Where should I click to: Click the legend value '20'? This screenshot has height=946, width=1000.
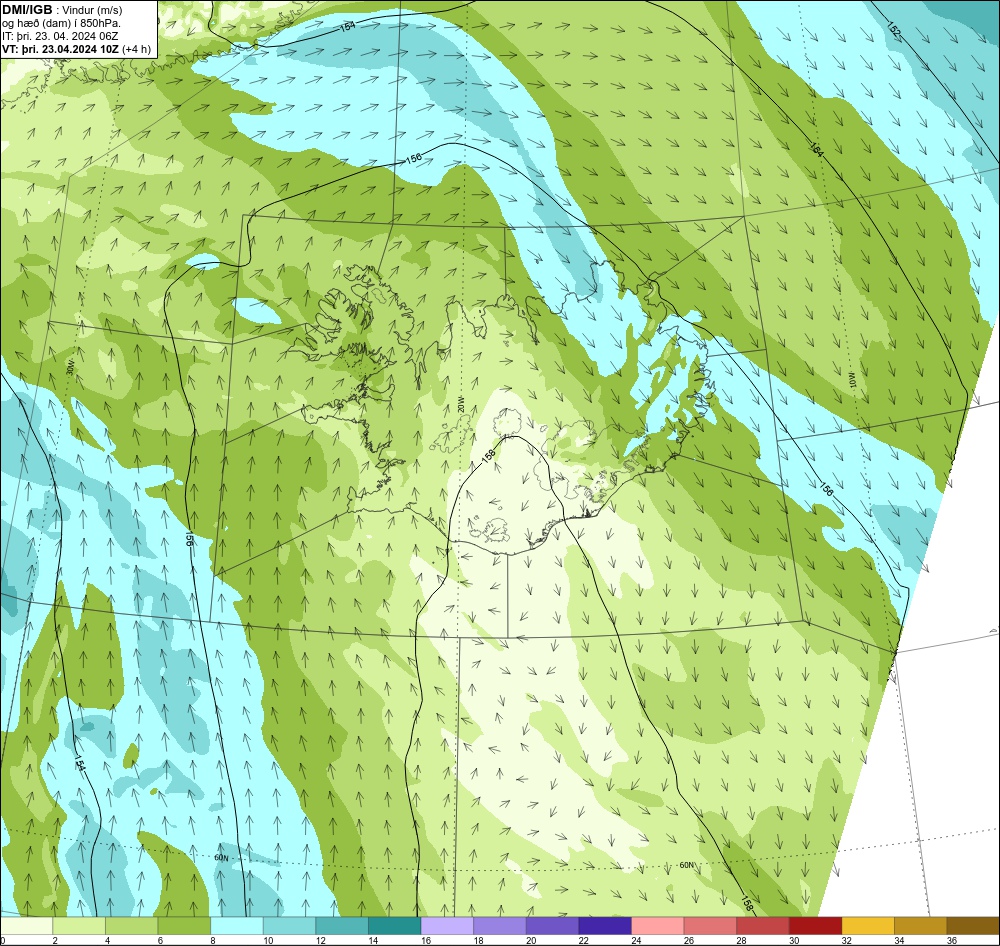(x=531, y=940)
